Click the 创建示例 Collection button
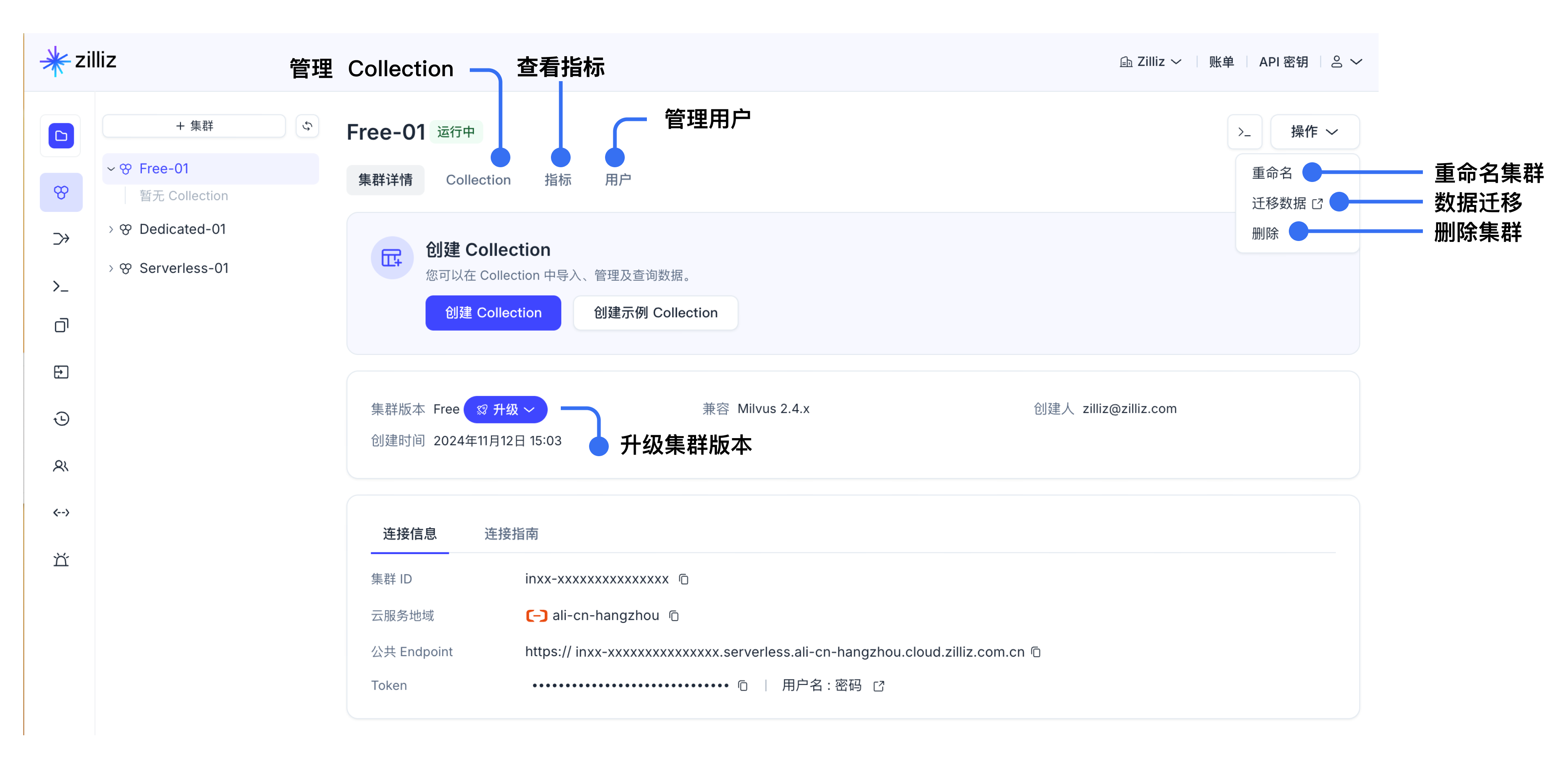This screenshot has height=766, width=1568. pos(655,313)
